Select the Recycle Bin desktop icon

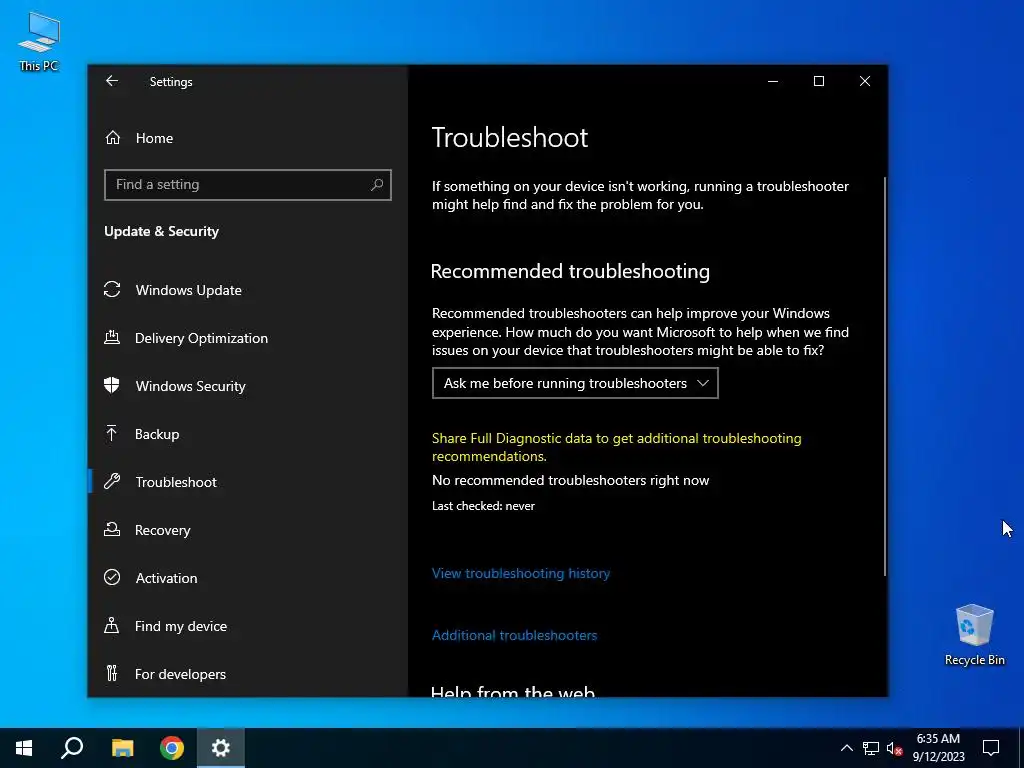[x=974, y=635]
